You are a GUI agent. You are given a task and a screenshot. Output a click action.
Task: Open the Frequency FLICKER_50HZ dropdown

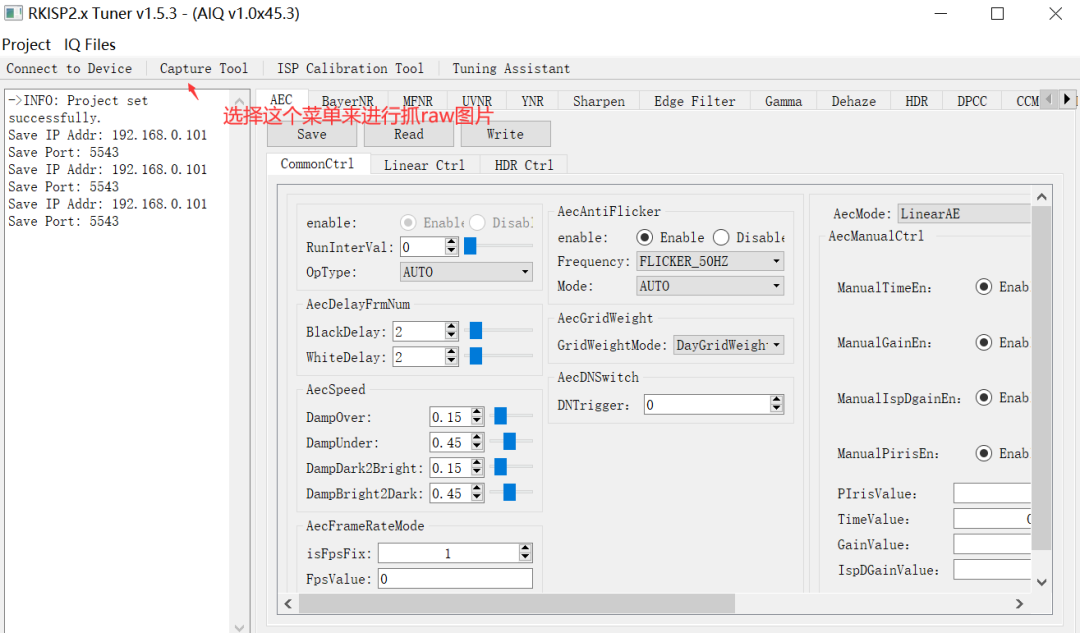[x=710, y=261]
